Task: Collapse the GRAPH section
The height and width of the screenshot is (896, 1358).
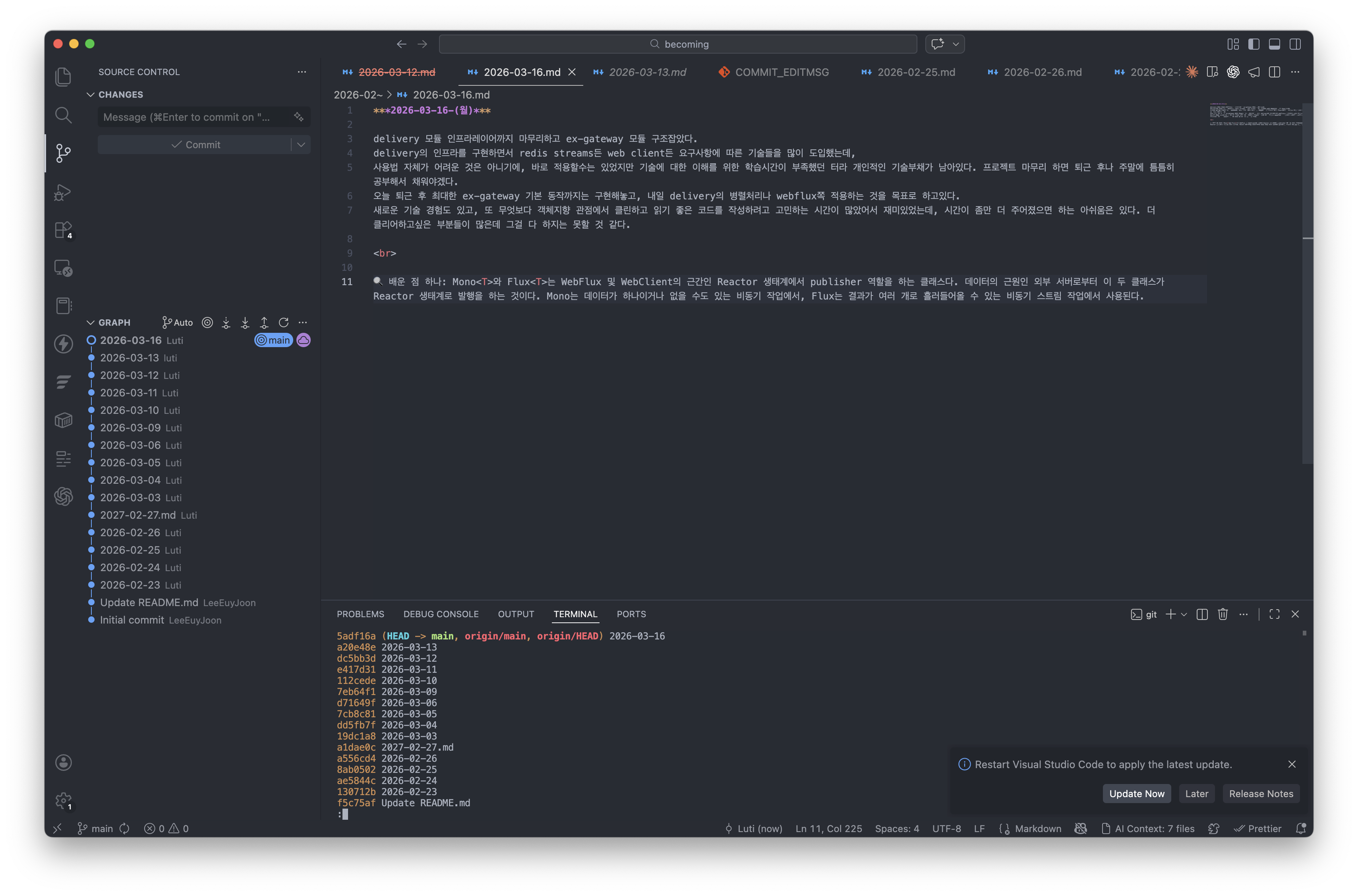Action: [x=90, y=322]
